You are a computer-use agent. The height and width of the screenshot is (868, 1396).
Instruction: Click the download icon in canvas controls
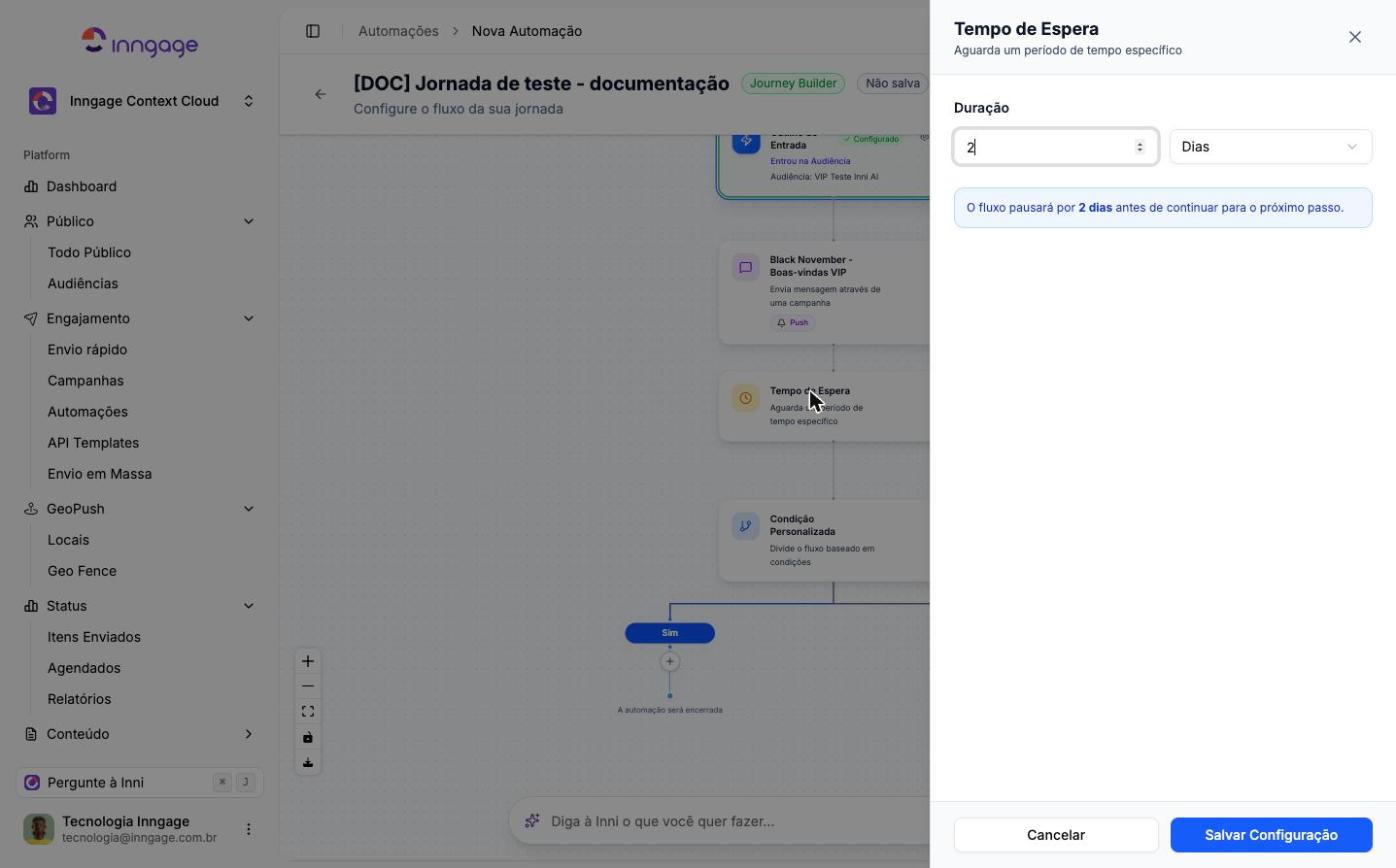pyautogui.click(x=308, y=762)
